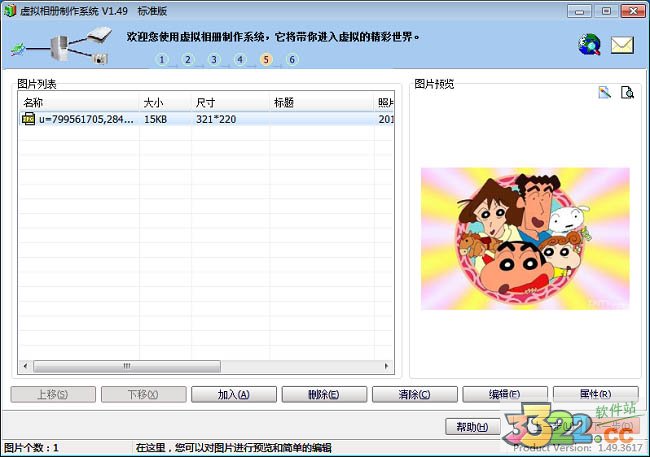Click the email envelope icon
The height and width of the screenshot is (457, 650).
point(622,45)
